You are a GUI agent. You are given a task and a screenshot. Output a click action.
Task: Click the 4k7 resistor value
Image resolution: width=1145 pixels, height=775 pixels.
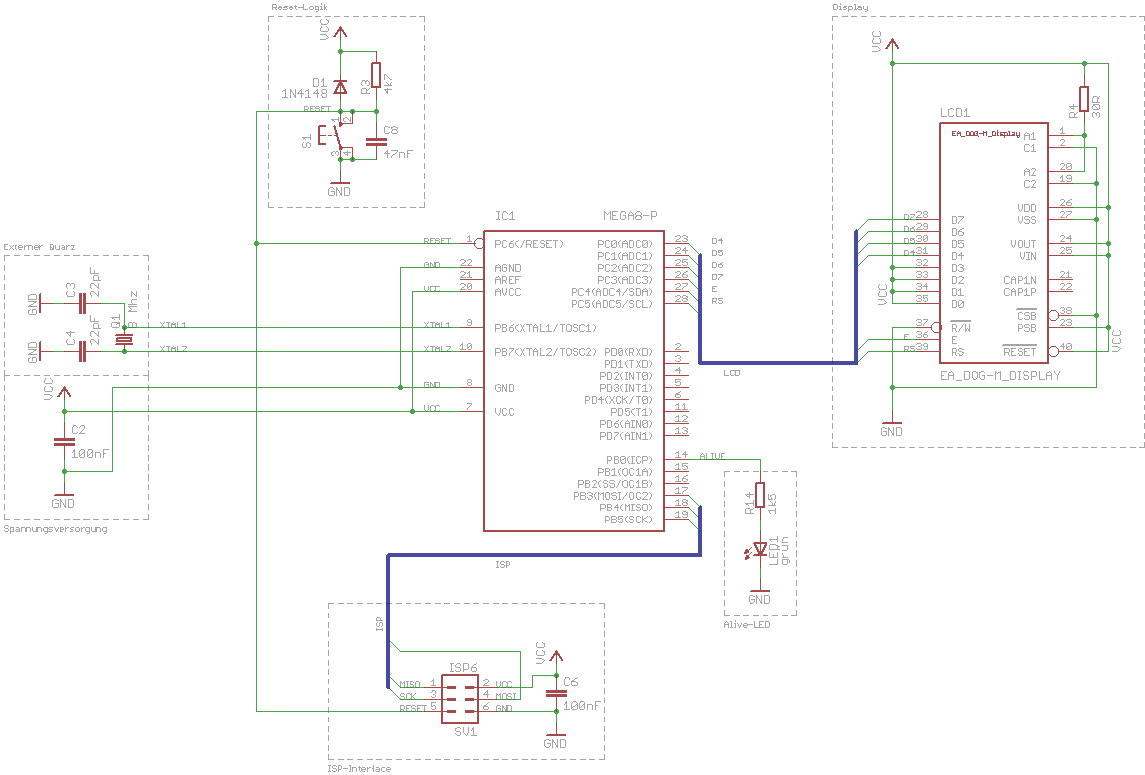(x=388, y=83)
